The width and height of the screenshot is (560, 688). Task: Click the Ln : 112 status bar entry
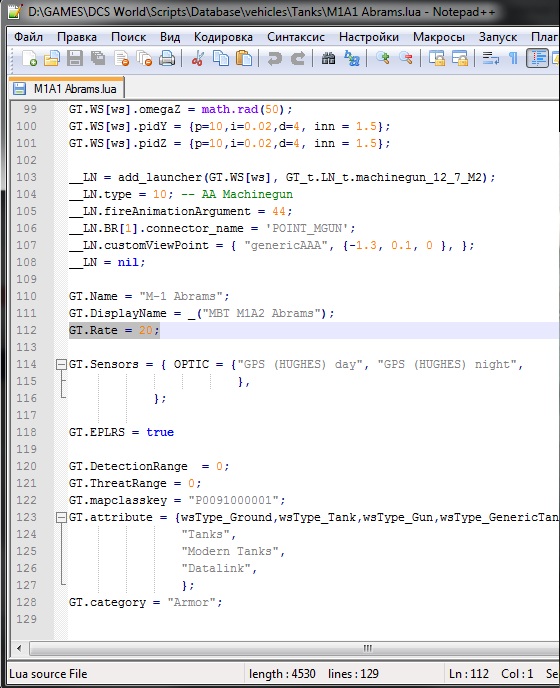point(469,674)
